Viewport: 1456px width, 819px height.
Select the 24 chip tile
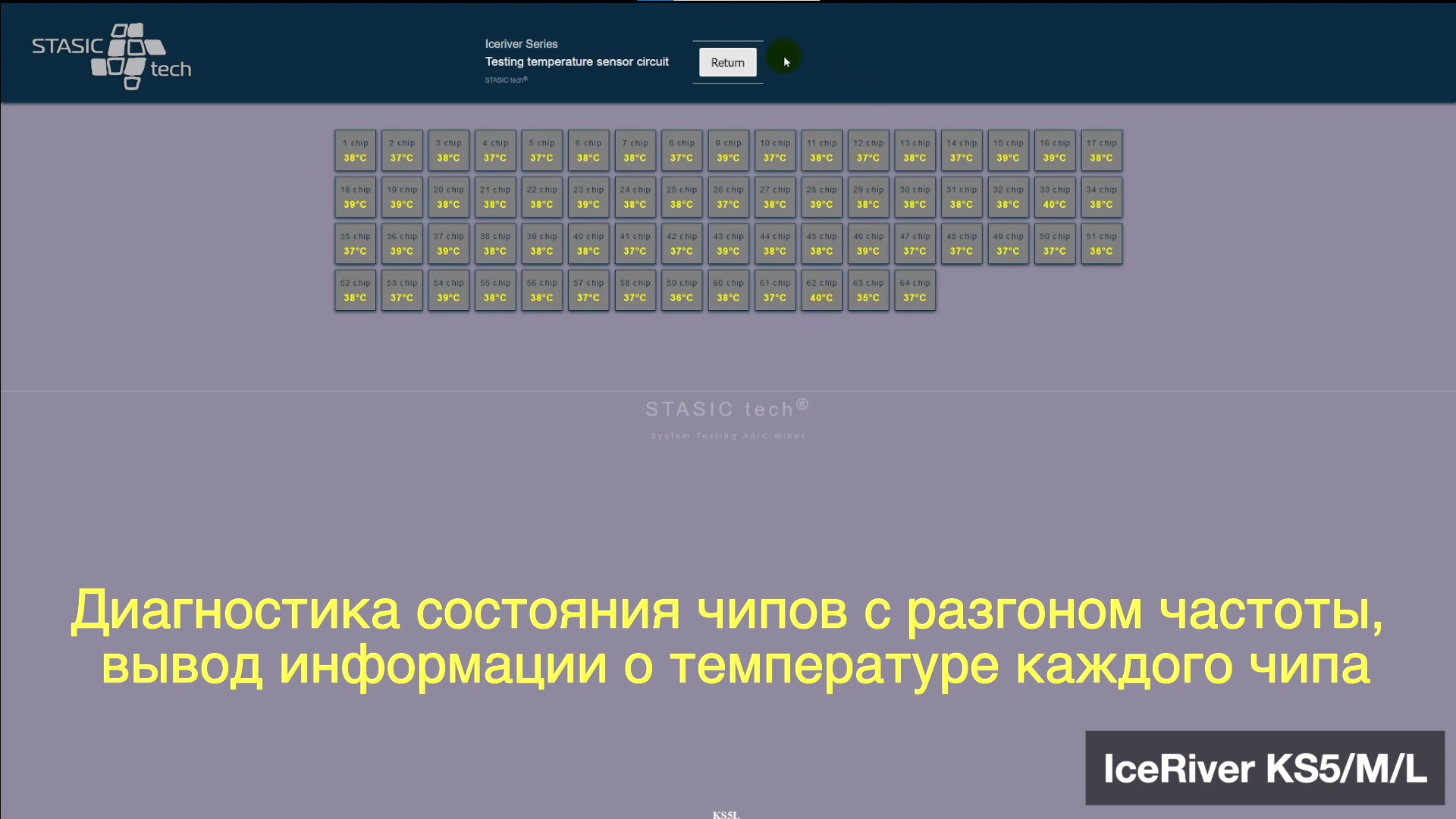coord(635,197)
